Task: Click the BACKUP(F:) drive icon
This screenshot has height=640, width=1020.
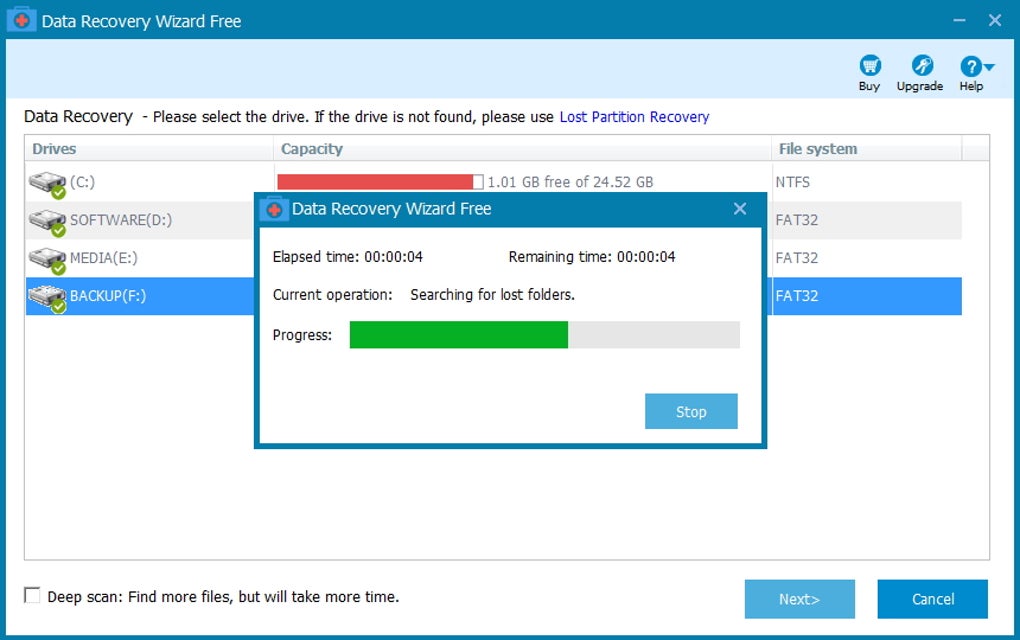Action: [47, 297]
